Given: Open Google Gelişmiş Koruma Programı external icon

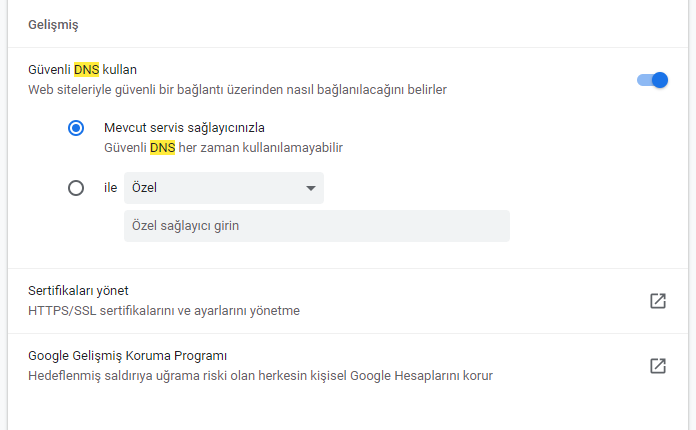Looking at the screenshot, I should 658,366.
